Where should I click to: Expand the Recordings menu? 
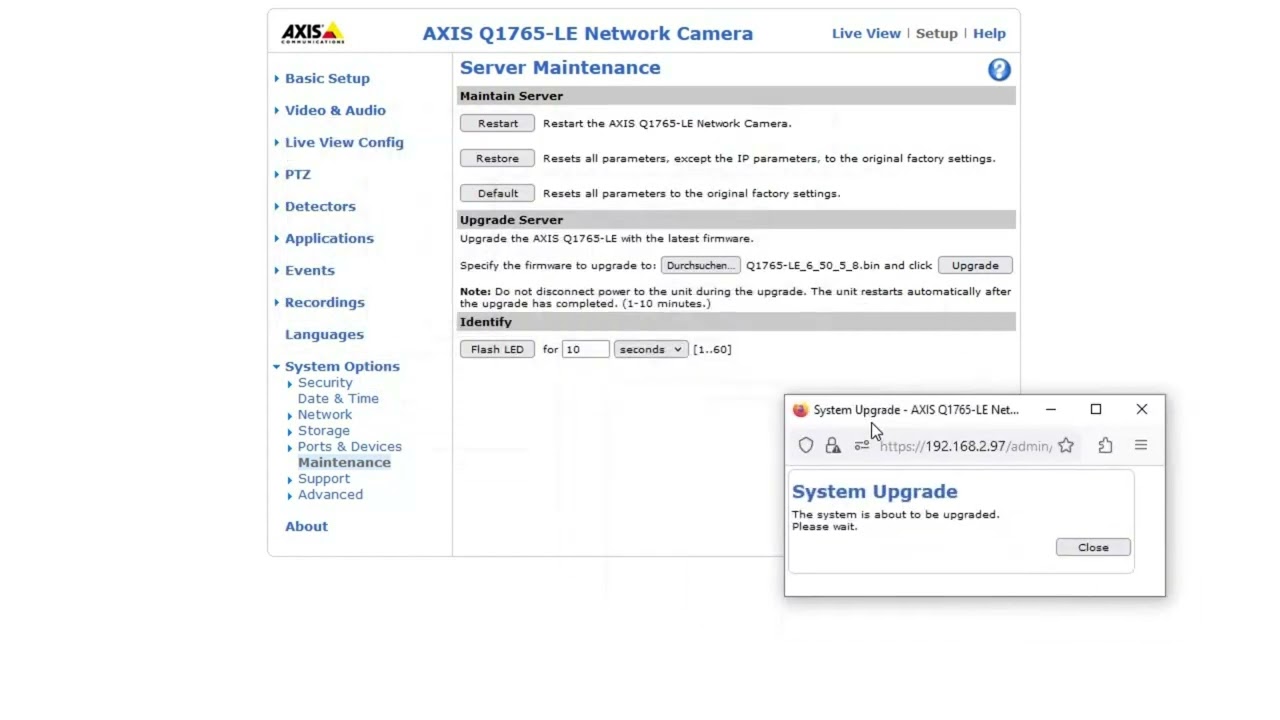325,302
